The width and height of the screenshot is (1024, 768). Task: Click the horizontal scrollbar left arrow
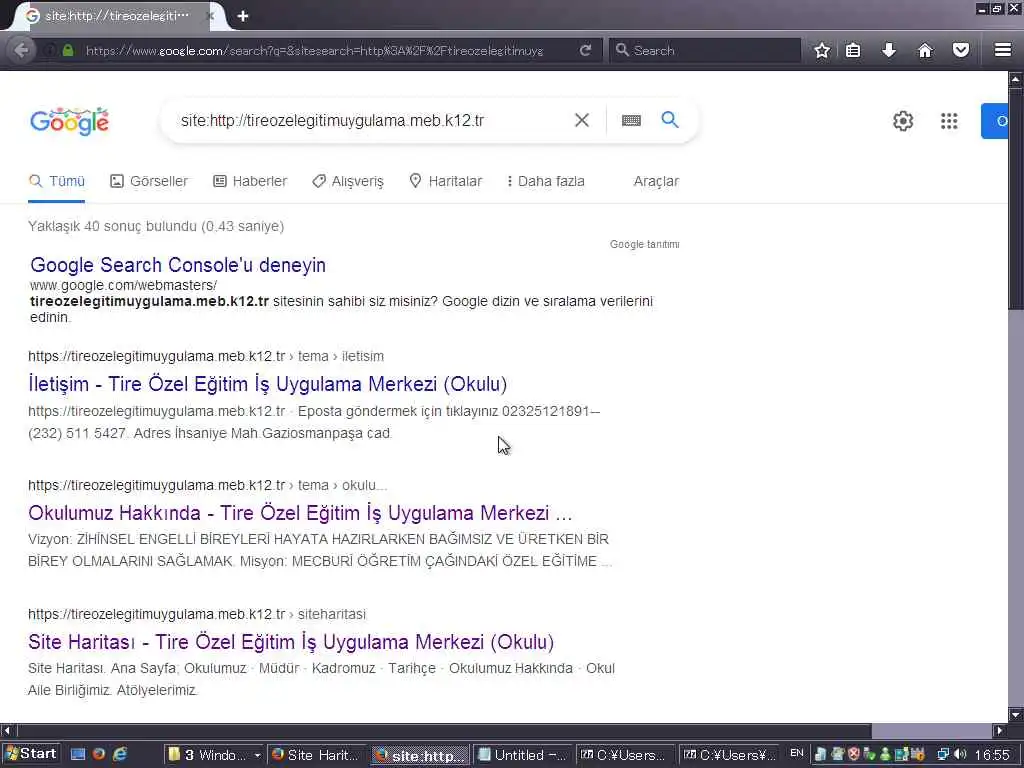tap(7, 730)
